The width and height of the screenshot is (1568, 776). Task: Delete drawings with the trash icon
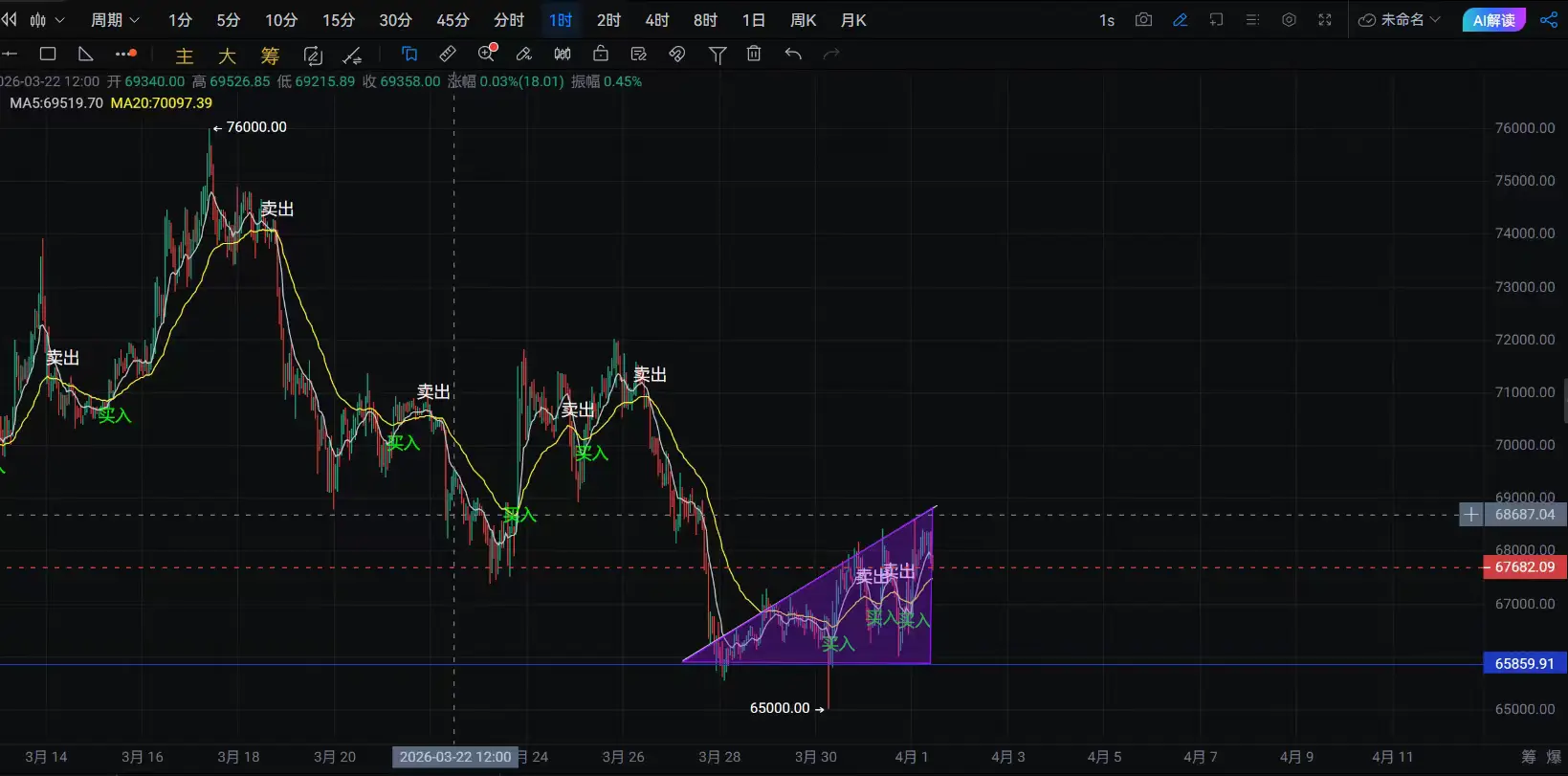(754, 55)
